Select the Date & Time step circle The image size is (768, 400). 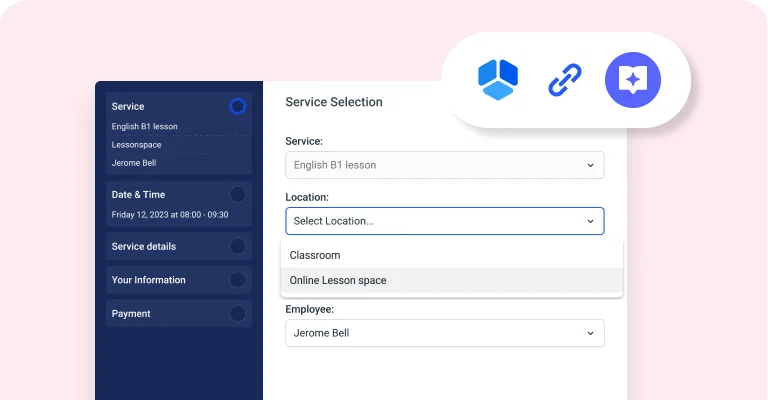[x=238, y=194]
